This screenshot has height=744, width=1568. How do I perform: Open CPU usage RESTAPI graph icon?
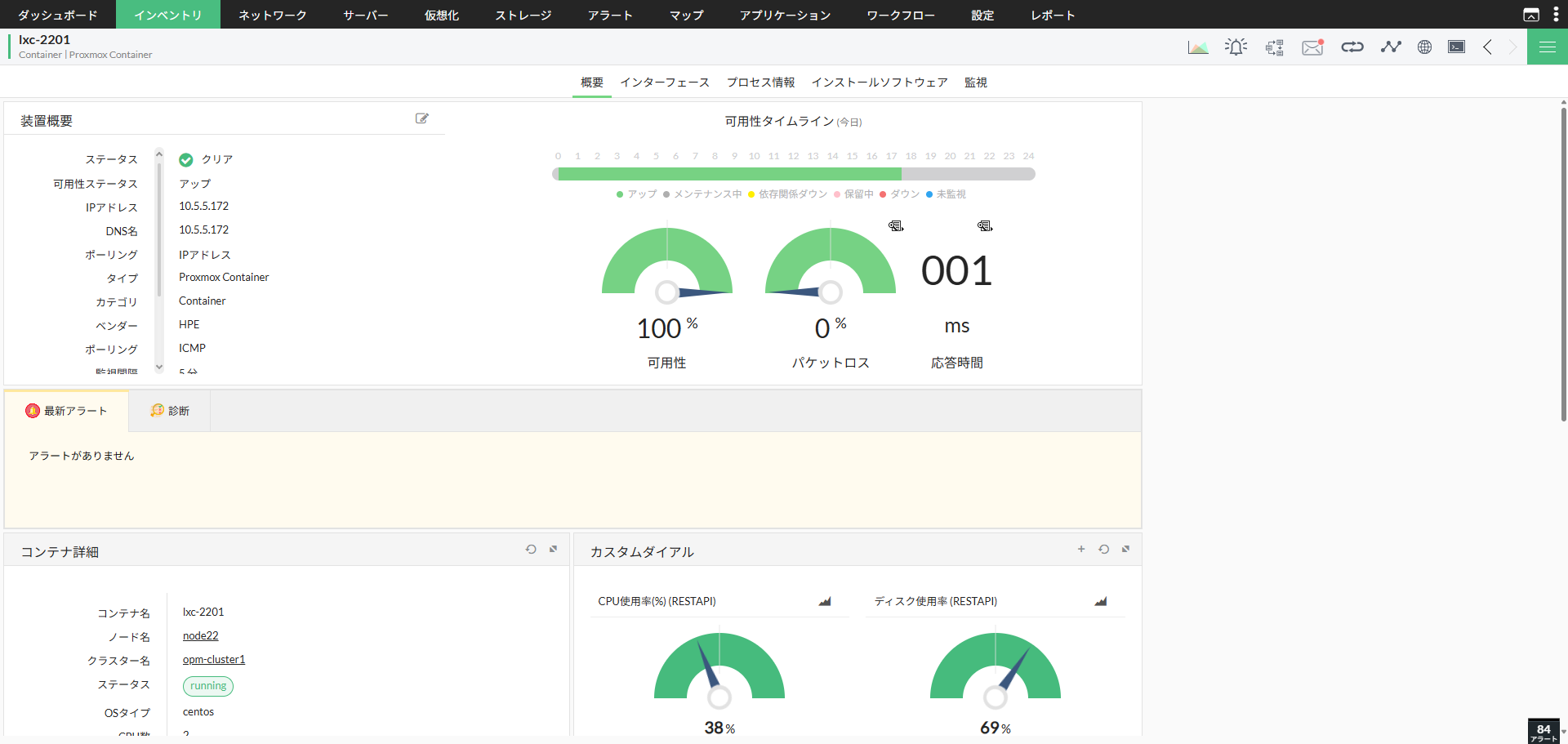click(x=825, y=601)
